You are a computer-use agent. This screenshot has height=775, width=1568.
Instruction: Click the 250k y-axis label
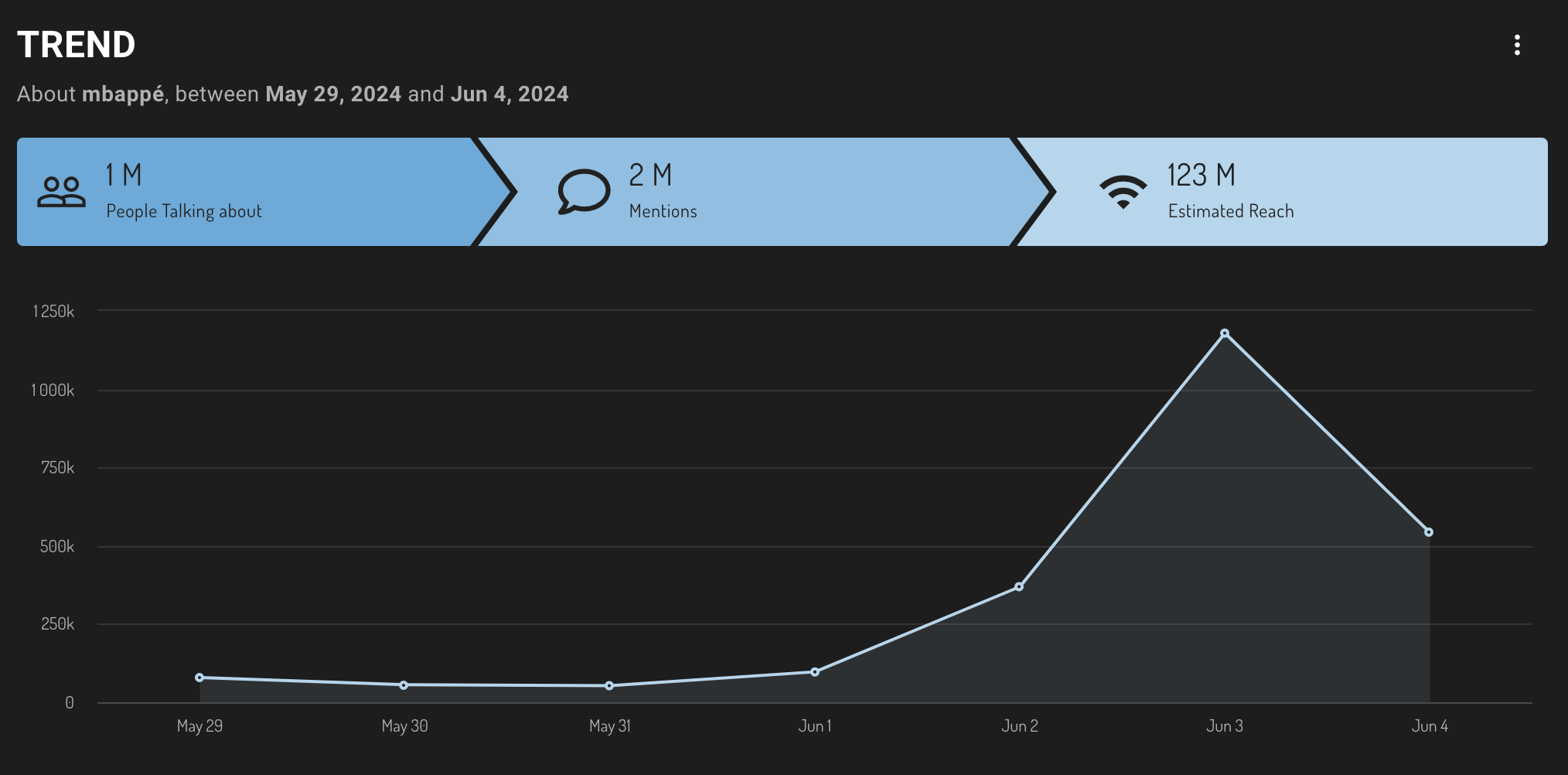click(57, 623)
